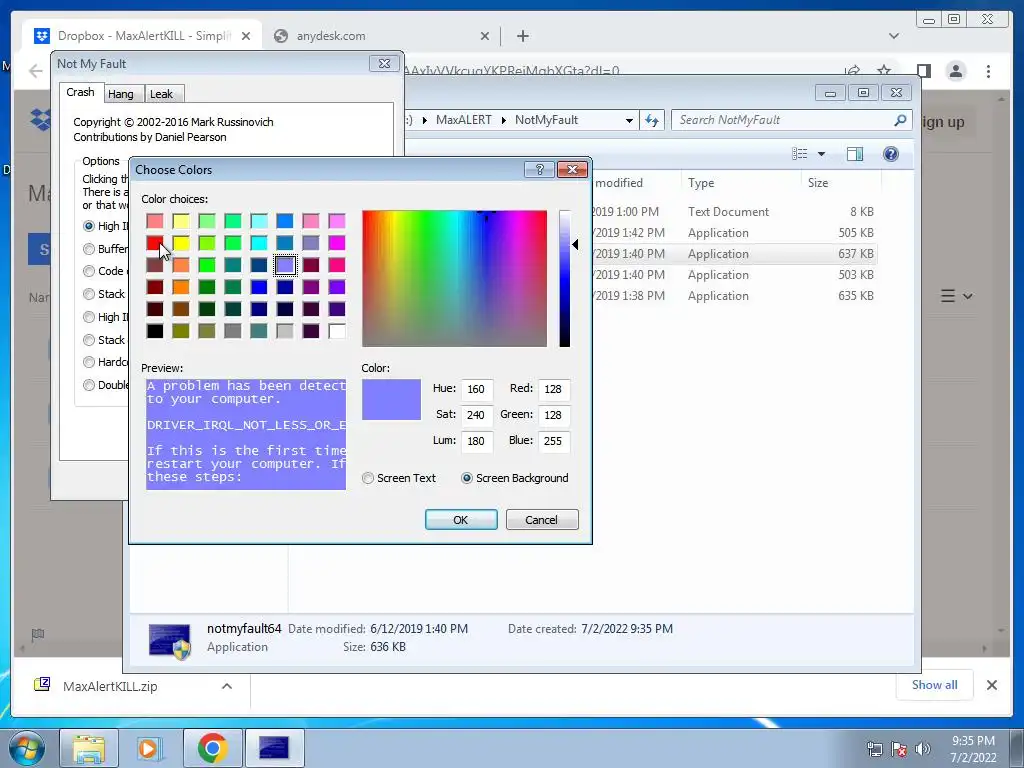
Task: Select Hardcoded breakpoint radio option
Action: [89, 362]
